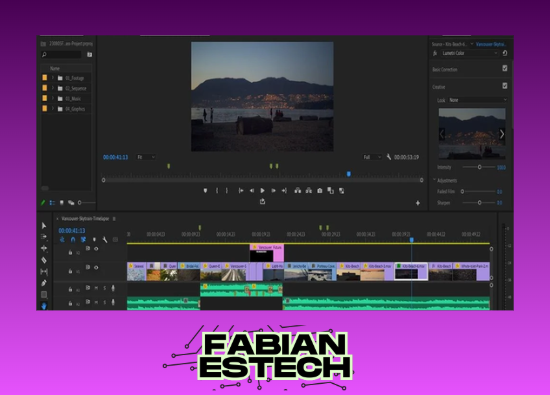The image size is (550, 395).
Task: Click the Source Kits-Beach clip tab
Action: (x=449, y=44)
